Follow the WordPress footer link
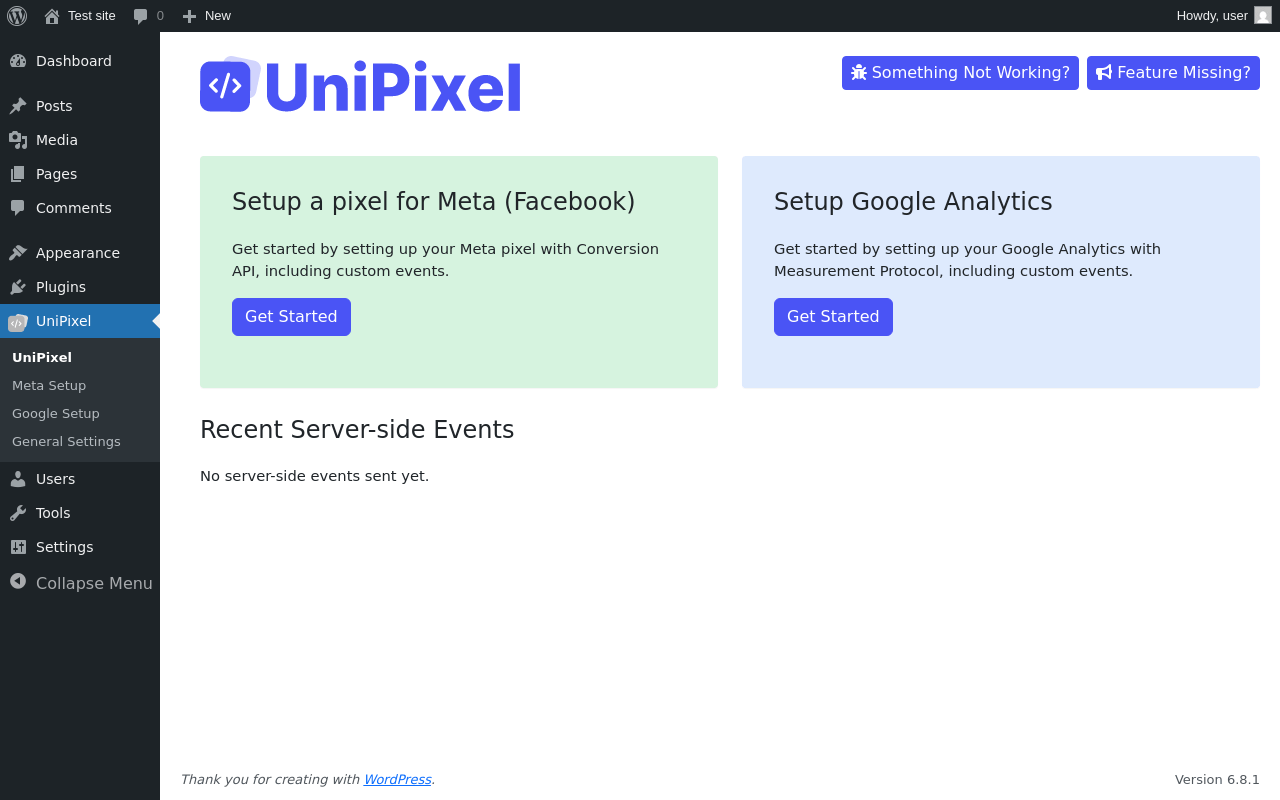Screen dimensions: 1280x800 [397, 779]
